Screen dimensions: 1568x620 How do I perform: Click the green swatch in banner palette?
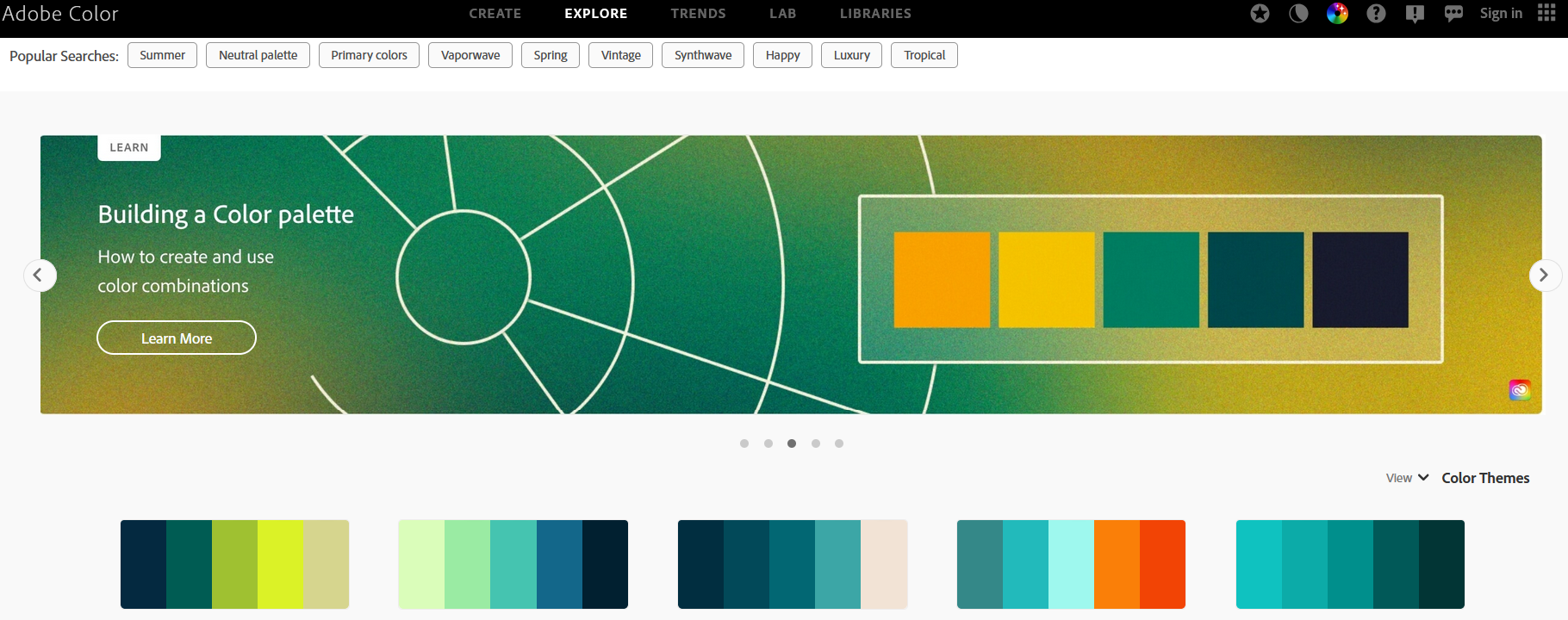point(1151,280)
